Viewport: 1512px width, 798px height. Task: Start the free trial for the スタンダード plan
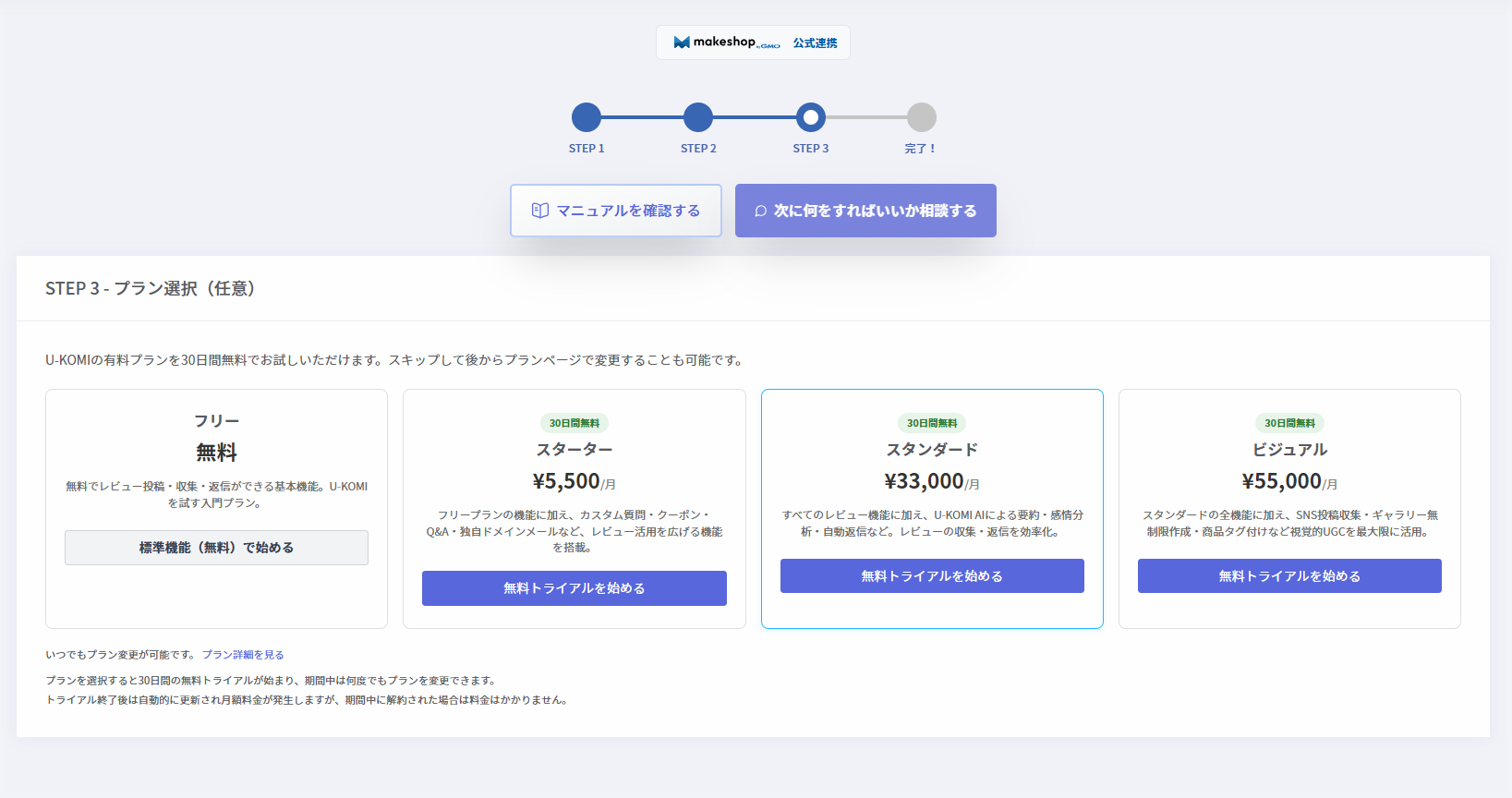pyautogui.click(x=931, y=576)
